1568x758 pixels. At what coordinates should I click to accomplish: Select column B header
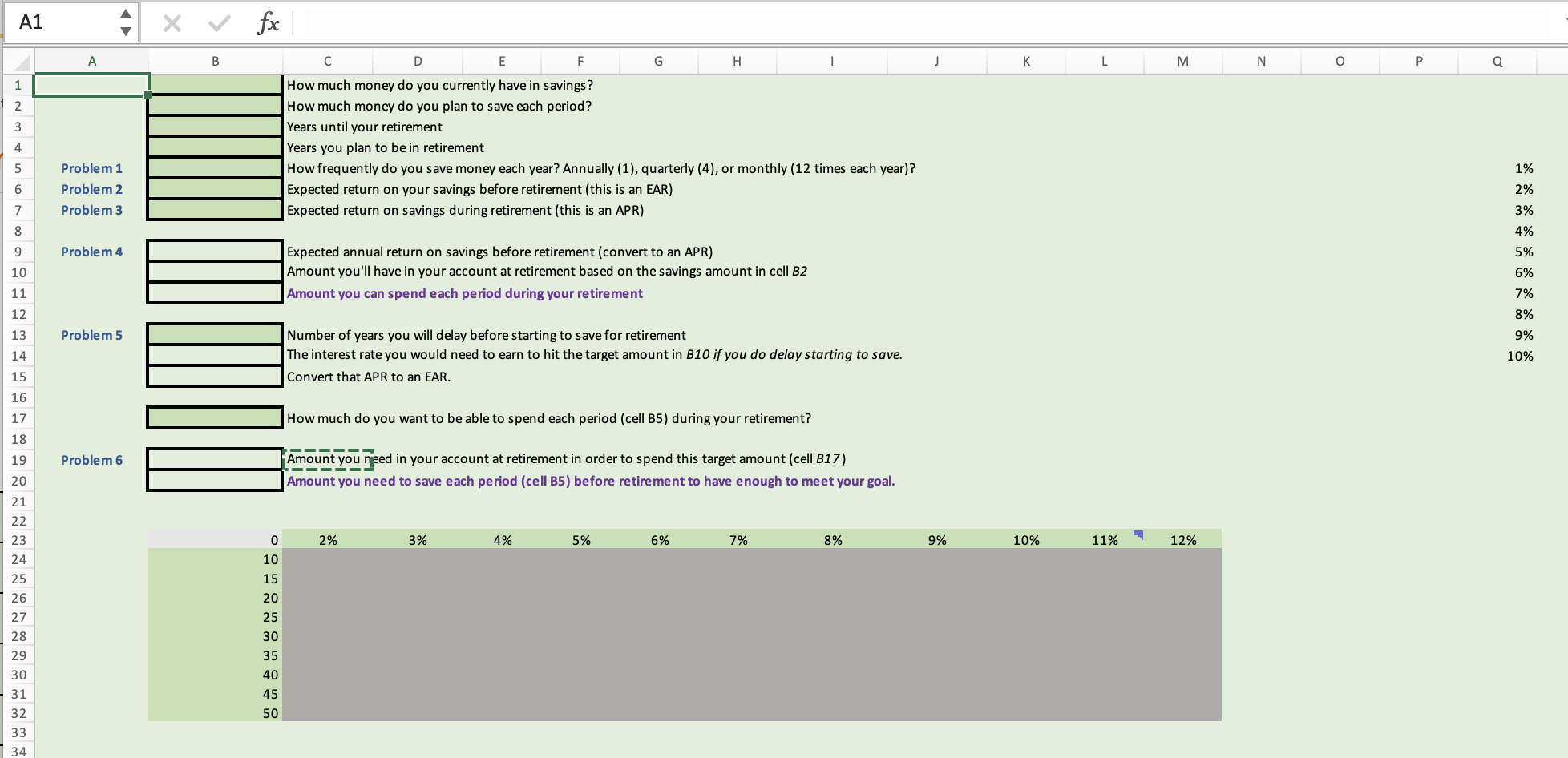coord(214,61)
